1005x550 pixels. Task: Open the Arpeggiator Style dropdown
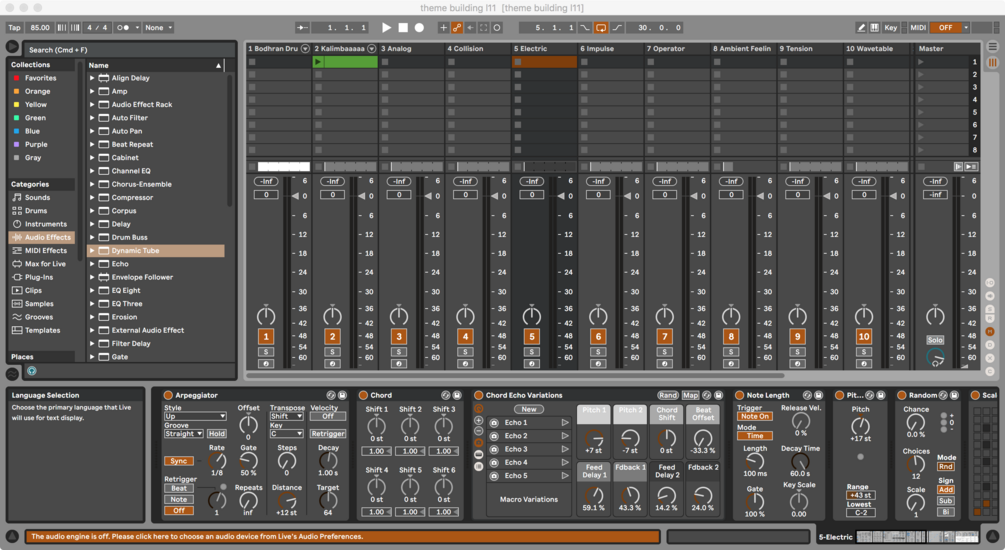coord(195,416)
